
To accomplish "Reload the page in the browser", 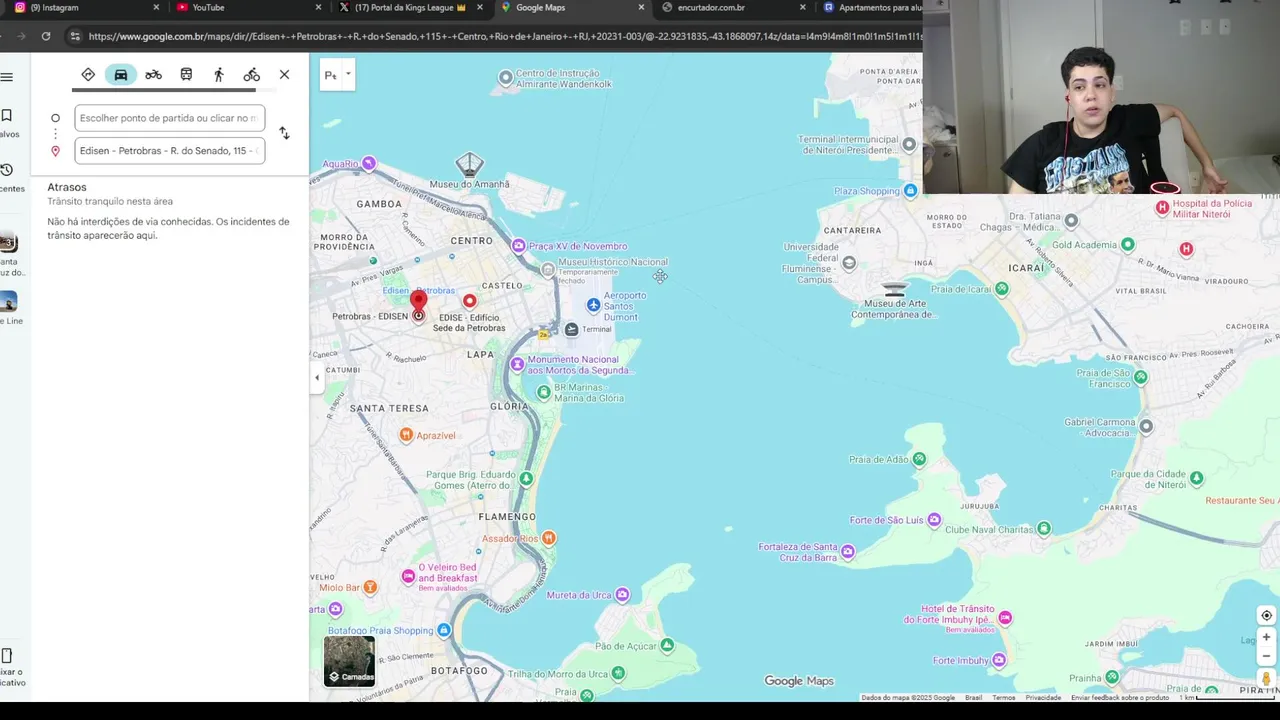I will (46, 36).
